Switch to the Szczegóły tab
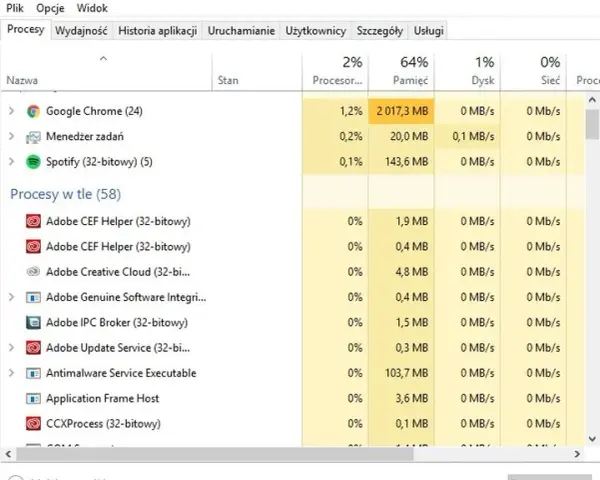The width and height of the screenshot is (600, 480). tap(380, 31)
